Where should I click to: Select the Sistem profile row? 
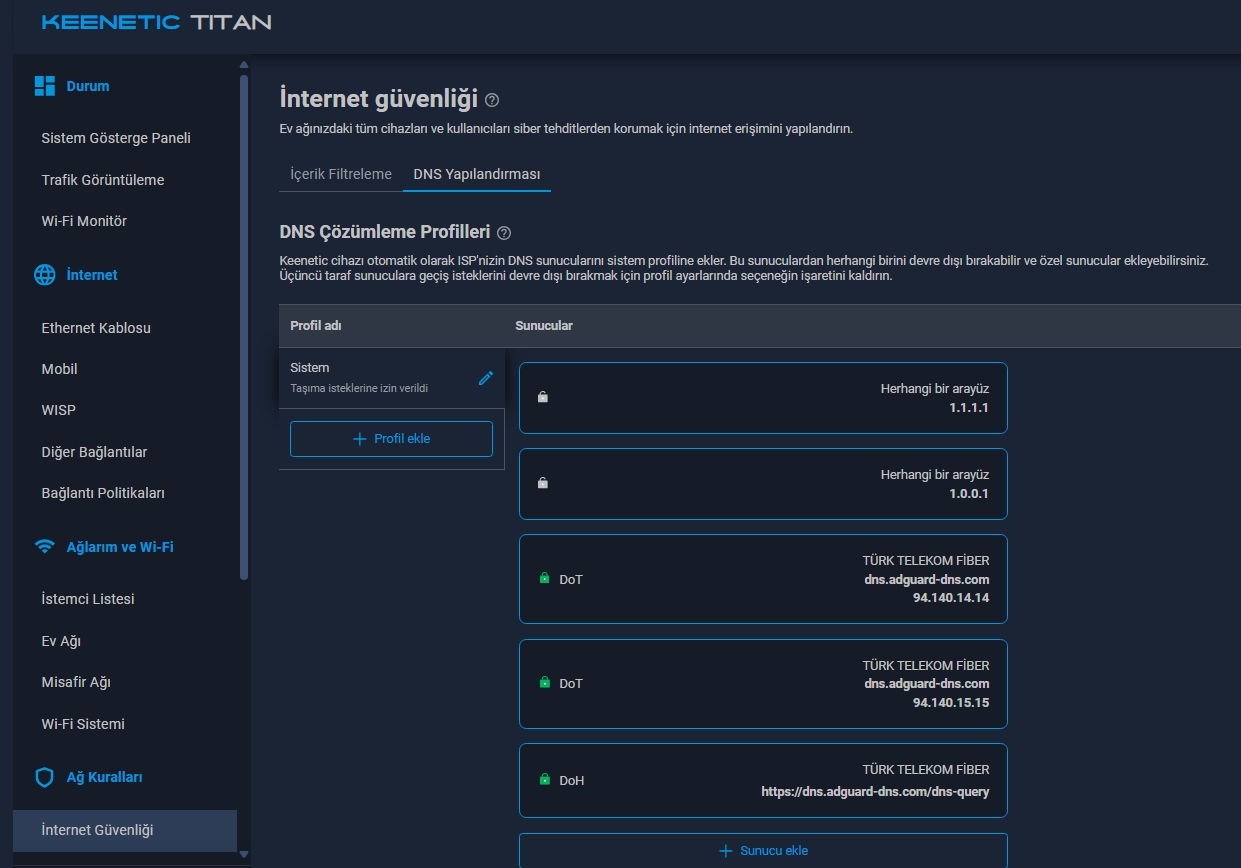coord(392,378)
